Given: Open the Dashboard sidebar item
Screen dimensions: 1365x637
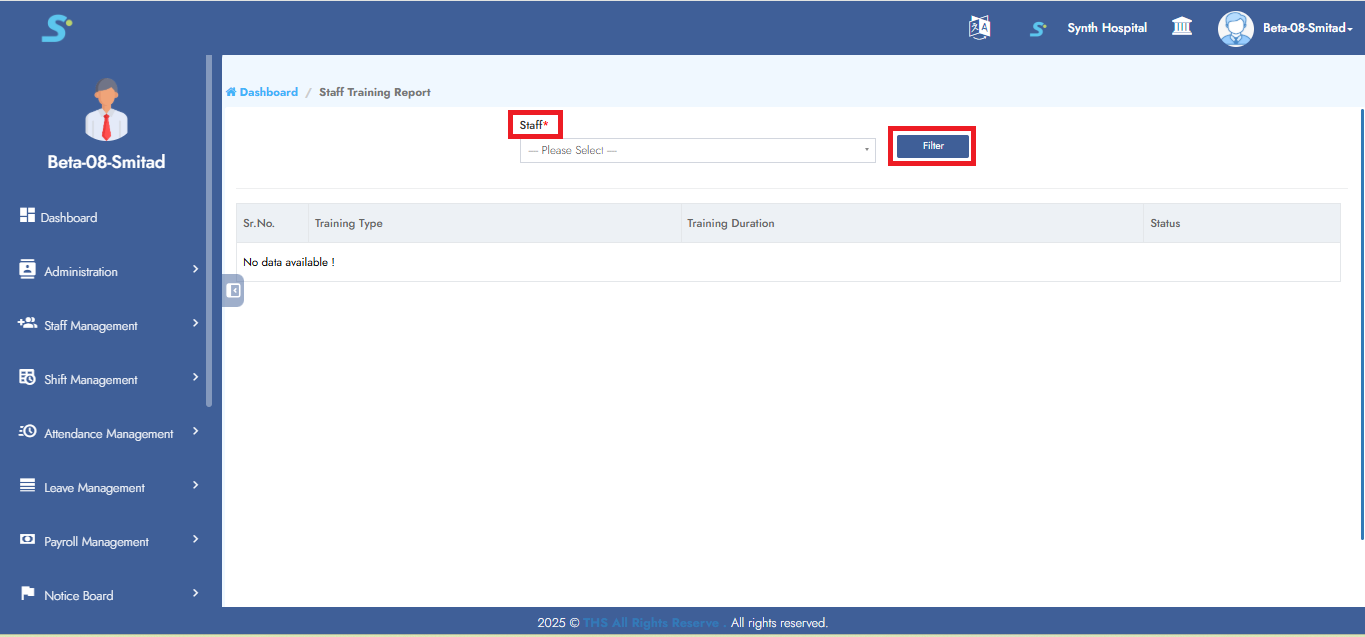Looking at the screenshot, I should [x=69, y=217].
